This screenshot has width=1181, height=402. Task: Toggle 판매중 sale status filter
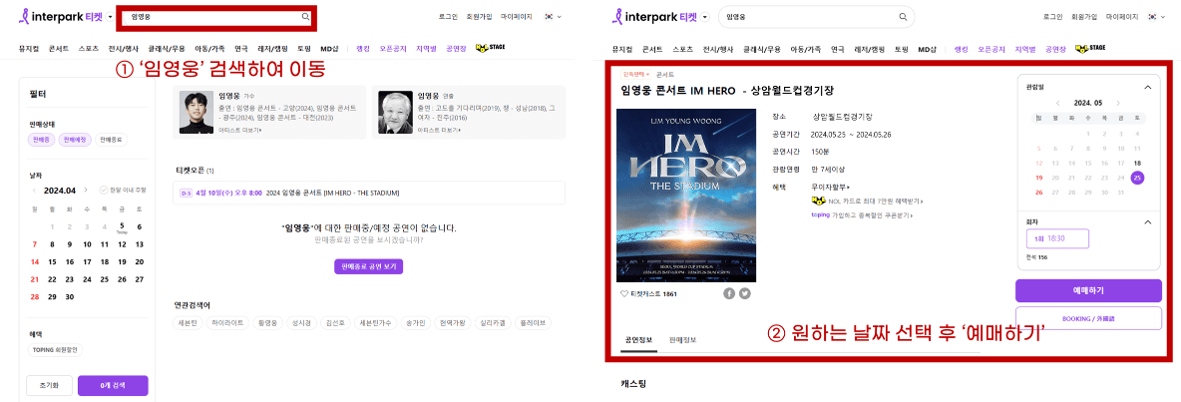(40, 139)
